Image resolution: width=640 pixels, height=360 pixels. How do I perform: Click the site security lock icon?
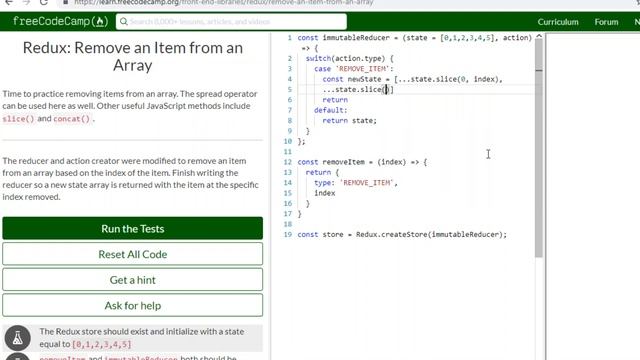pos(65,2)
